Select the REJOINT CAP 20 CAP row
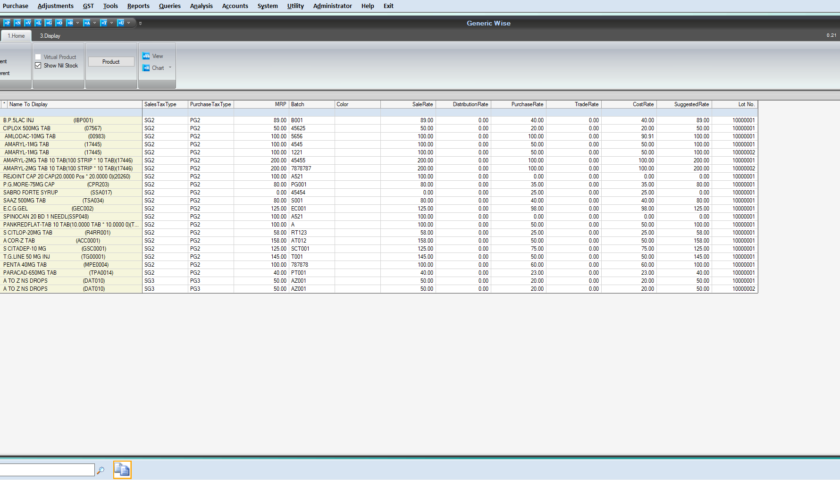 click(379, 176)
